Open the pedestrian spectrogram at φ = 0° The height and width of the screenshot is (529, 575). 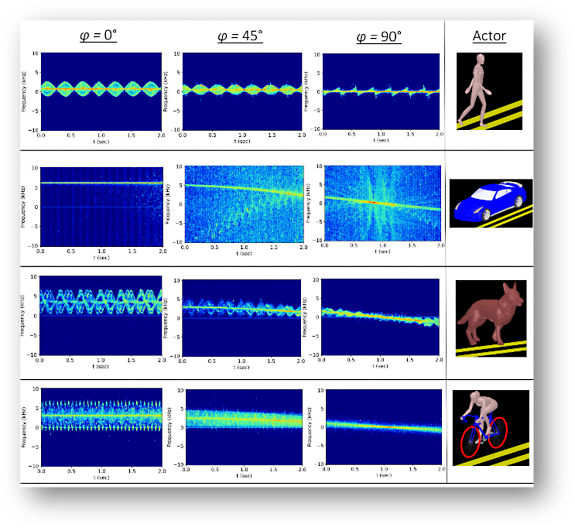click(101, 91)
